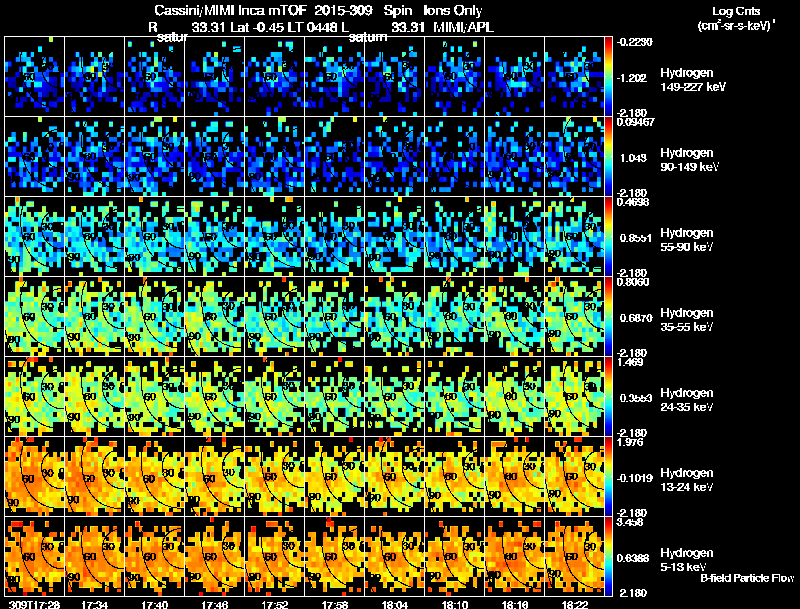This screenshot has width=800, height=609.
Task: Click the 'Lat -0.45' header value
Action: tap(256, 28)
